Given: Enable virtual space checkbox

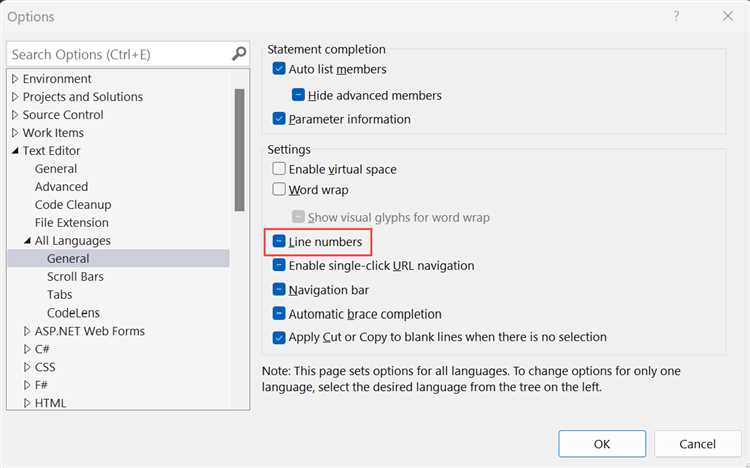Looking at the screenshot, I should coord(279,168).
